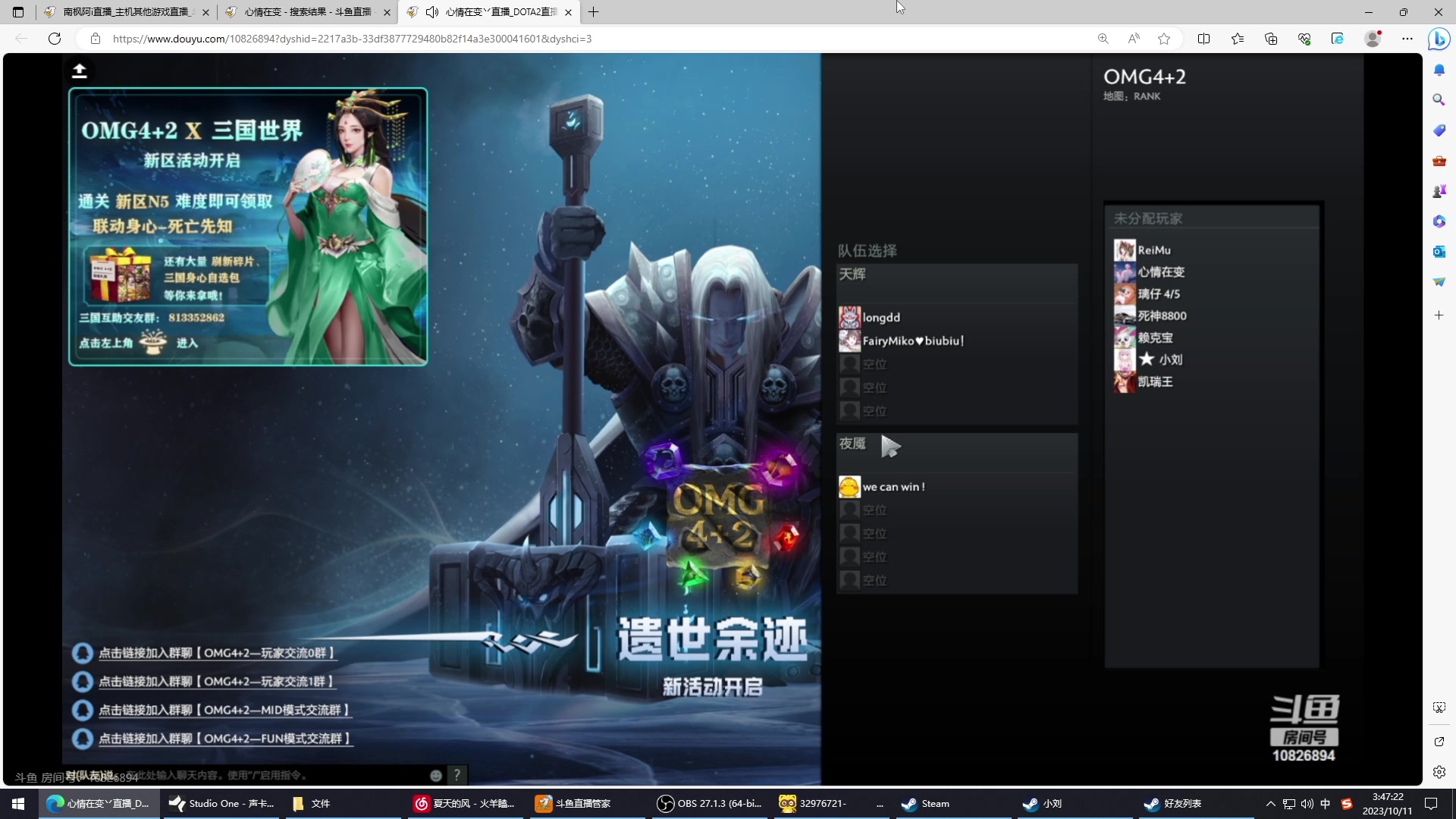
Task: Open Edge settings and more menu
Action: tap(1407, 39)
